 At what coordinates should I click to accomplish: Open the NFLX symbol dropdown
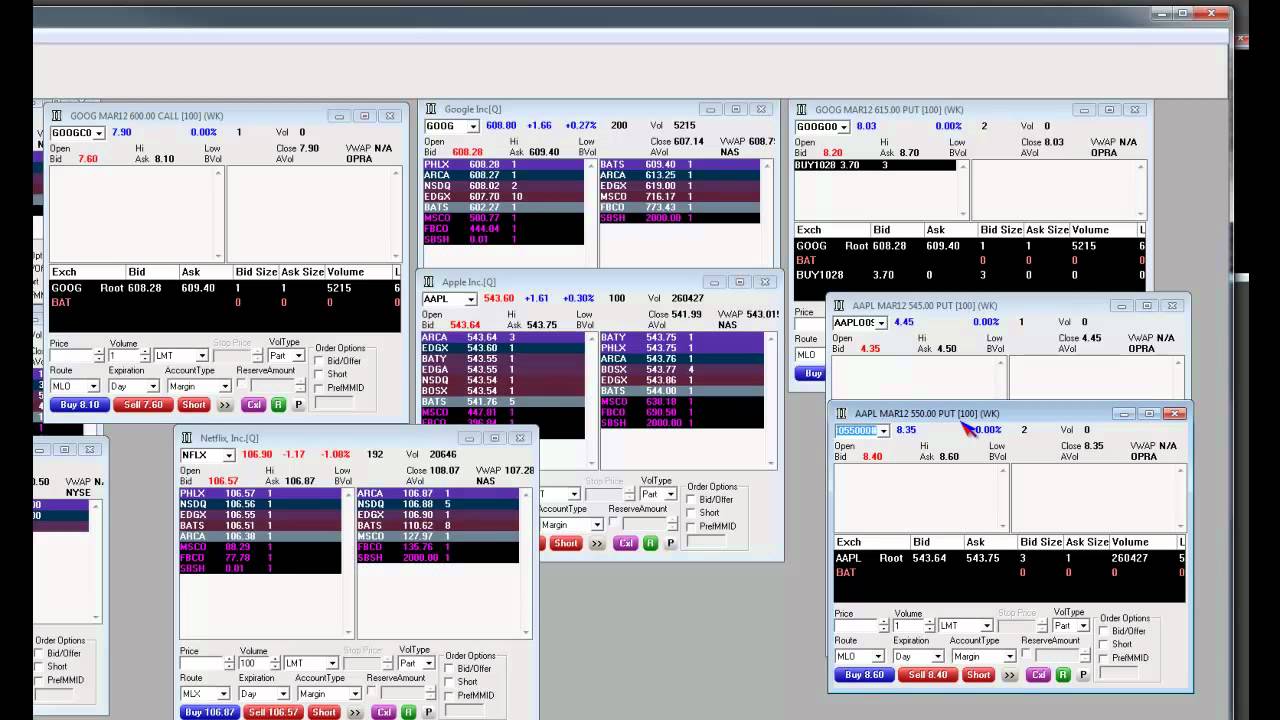[228, 456]
